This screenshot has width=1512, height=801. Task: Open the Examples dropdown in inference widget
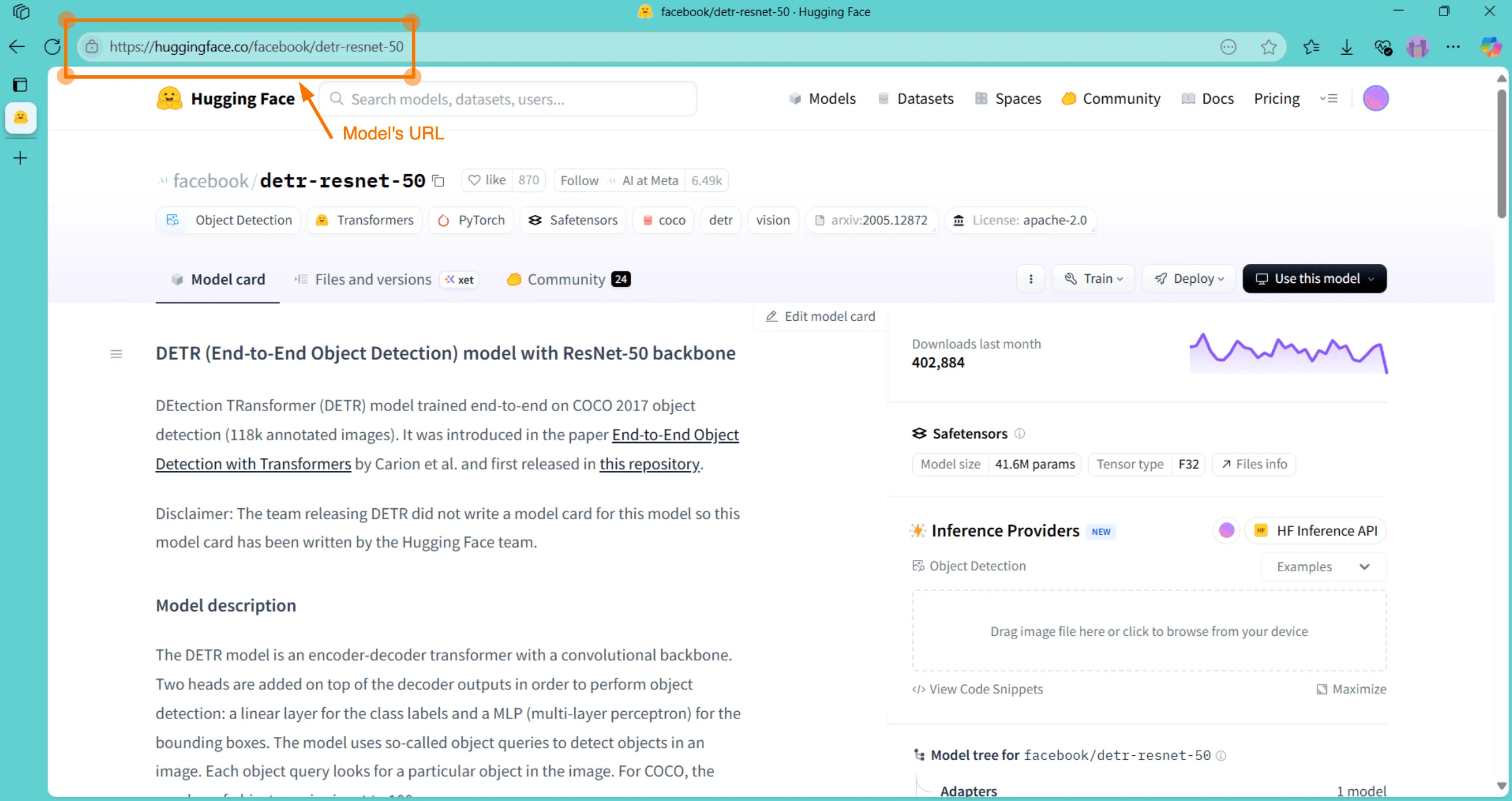pyautogui.click(x=1323, y=567)
